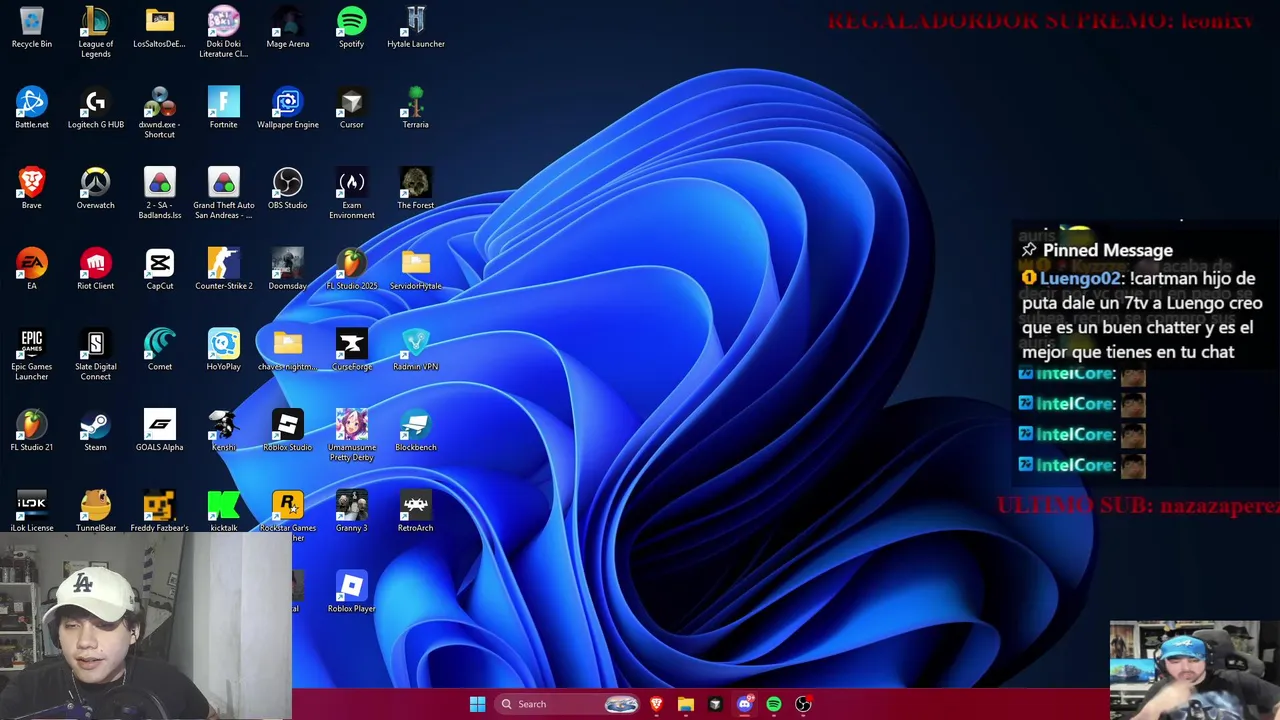Launch The Forest from desktop

[x=416, y=189]
